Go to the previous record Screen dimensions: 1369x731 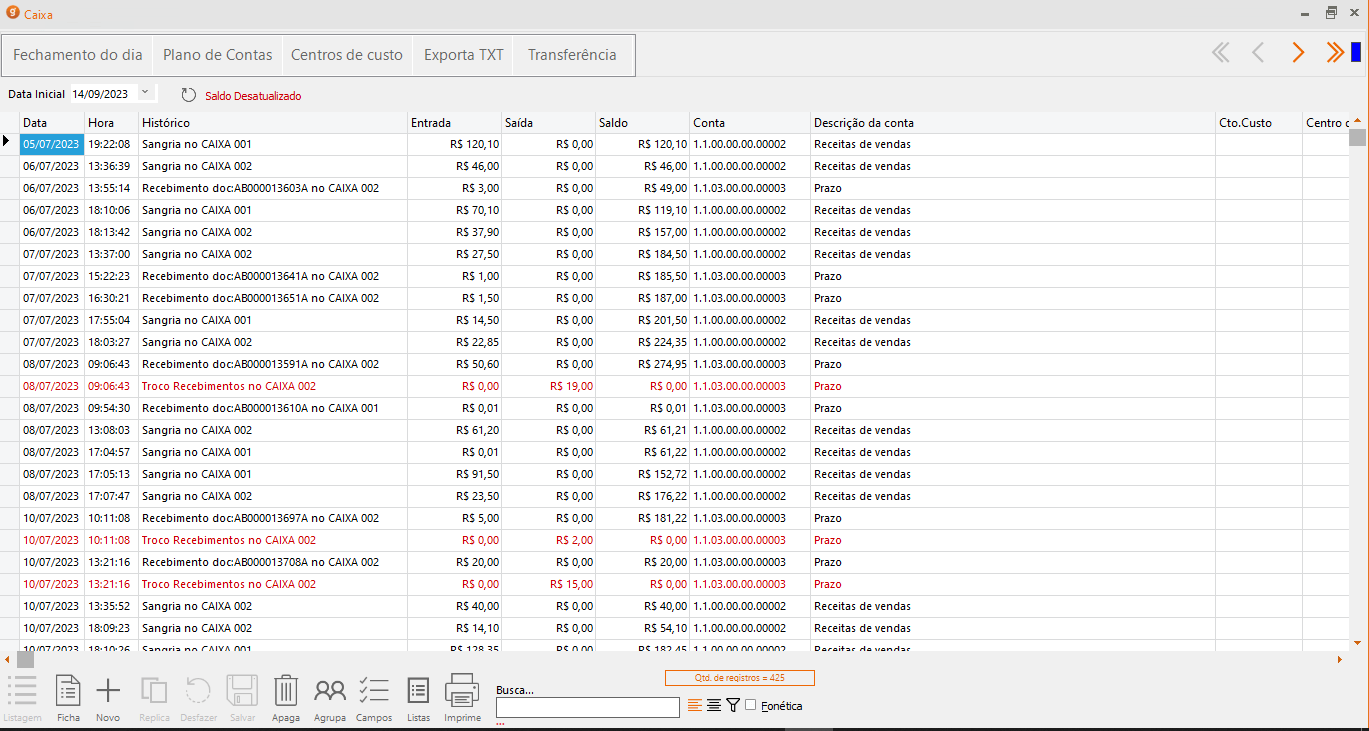point(1258,53)
